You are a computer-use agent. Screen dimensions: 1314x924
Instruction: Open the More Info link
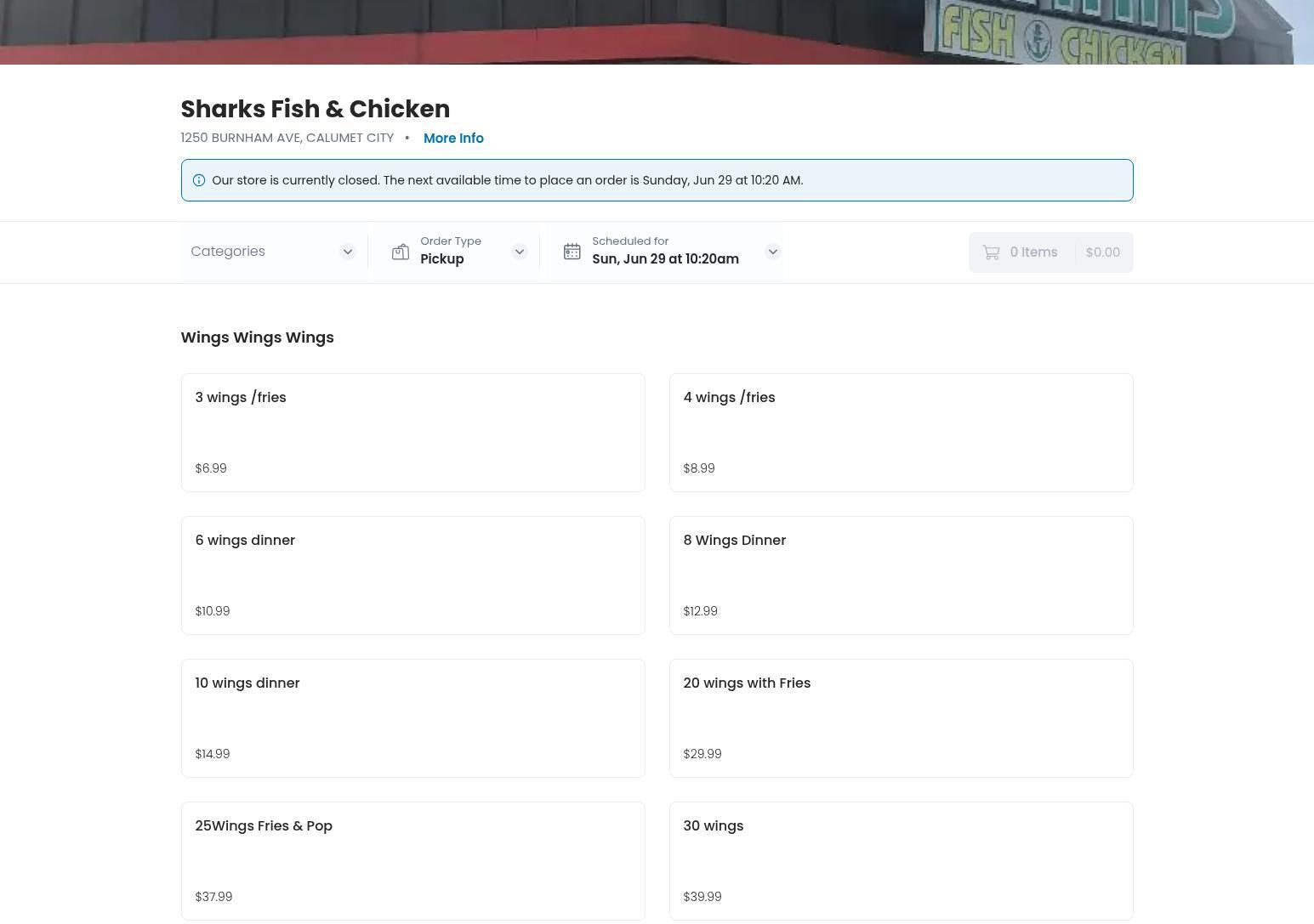(x=453, y=138)
